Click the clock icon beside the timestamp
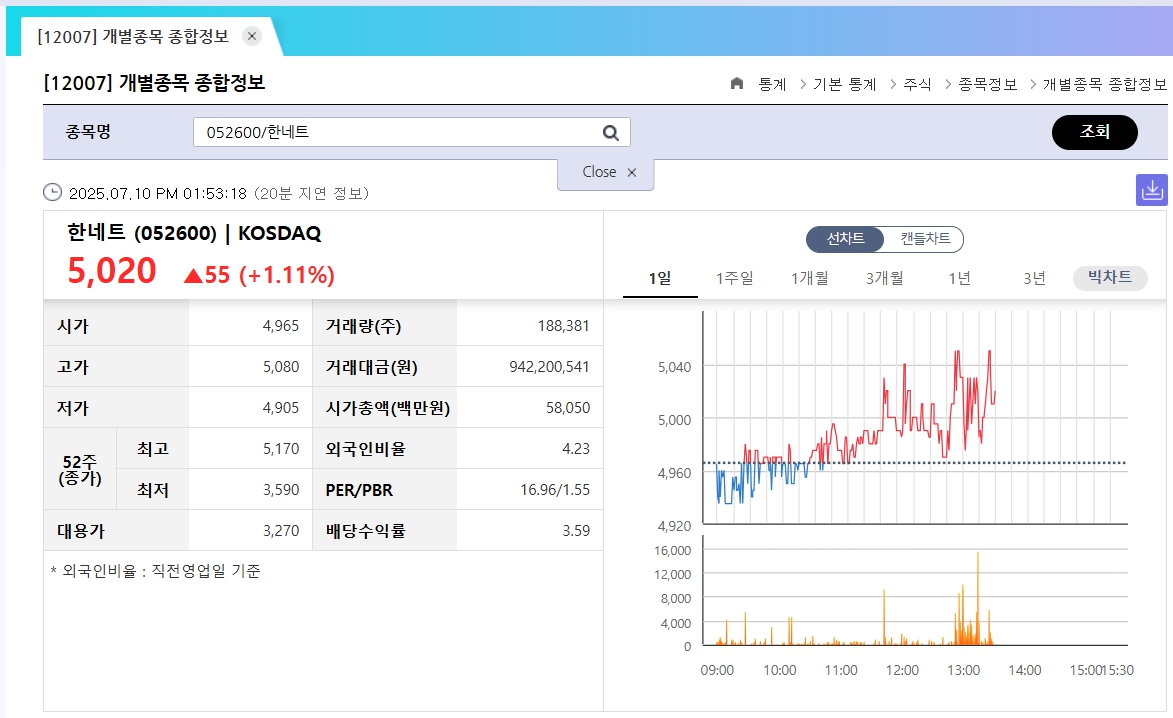 pos(52,192)
